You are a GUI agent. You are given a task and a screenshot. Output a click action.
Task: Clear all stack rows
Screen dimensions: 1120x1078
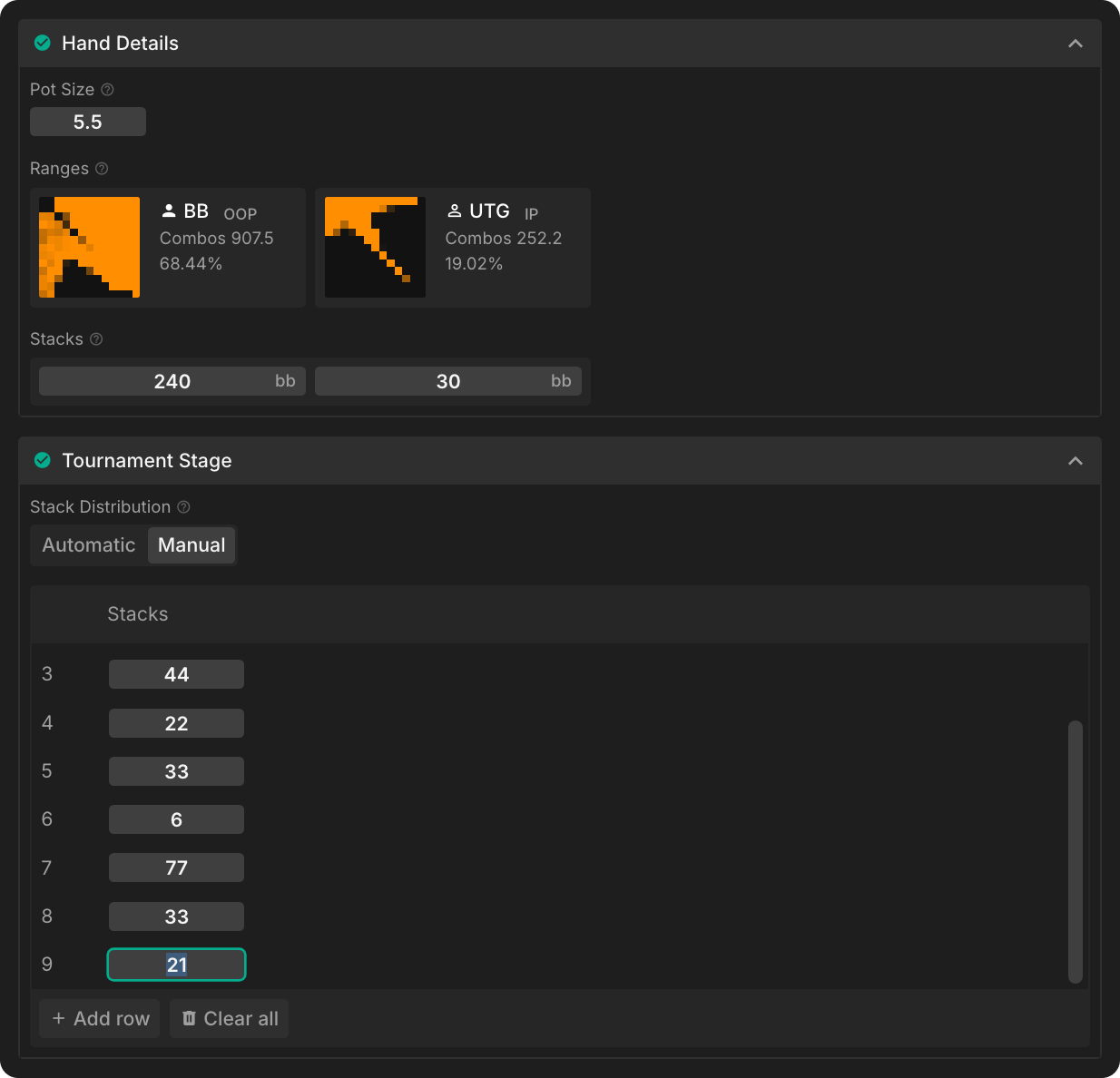click(x=230, y=1018)
